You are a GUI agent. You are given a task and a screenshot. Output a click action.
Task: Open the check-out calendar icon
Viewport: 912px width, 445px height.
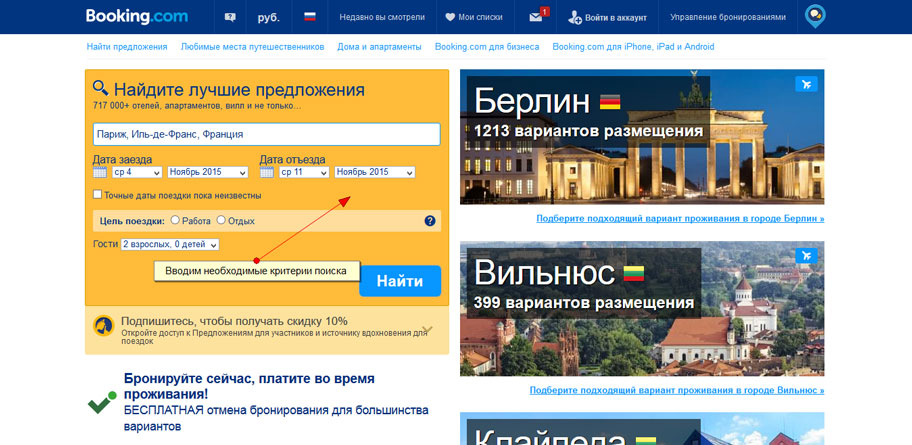(267, 172)
